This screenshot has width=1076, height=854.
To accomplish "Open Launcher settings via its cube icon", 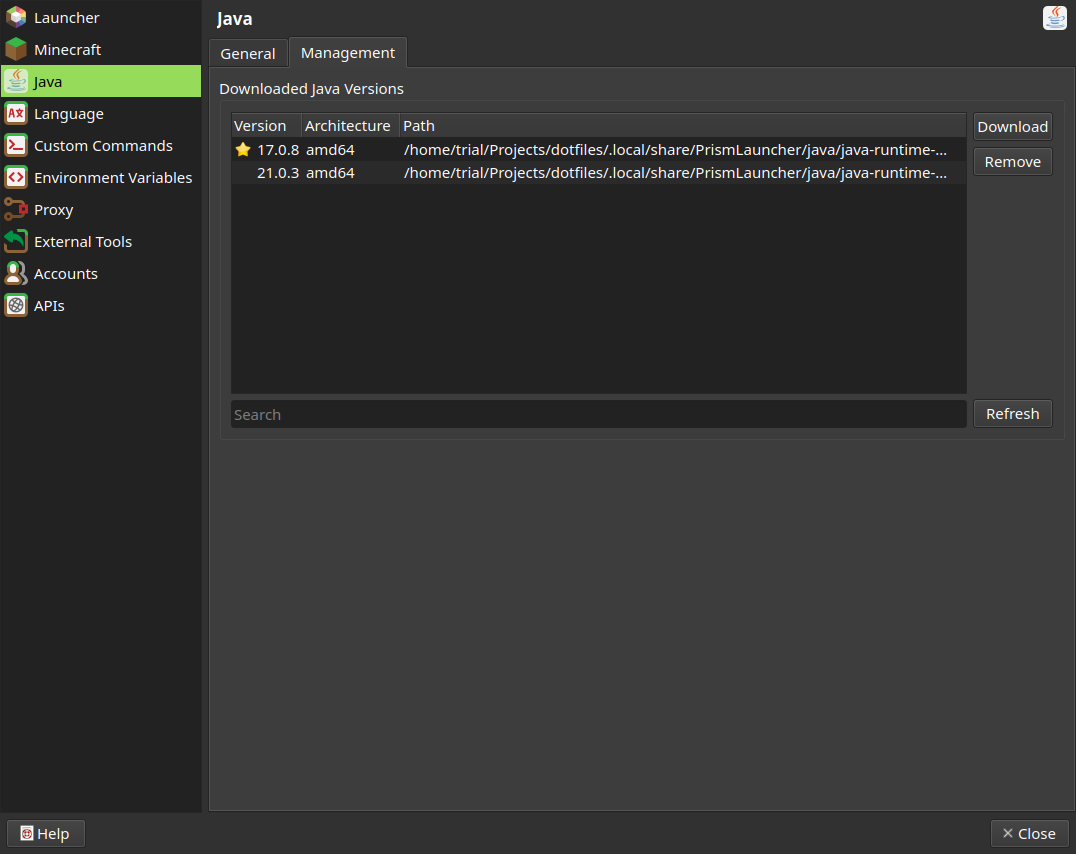I will (x=16, y=17).
